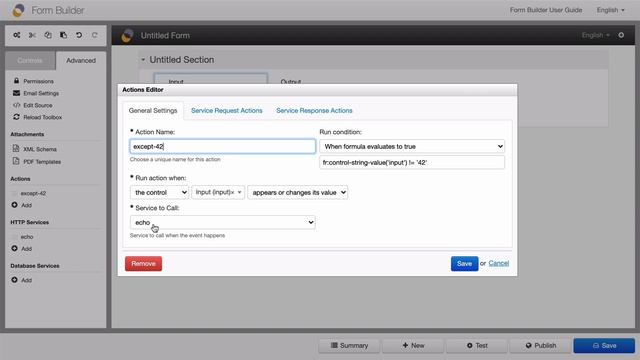
Task: Select the General Settings tab
Action: [153, 111]
